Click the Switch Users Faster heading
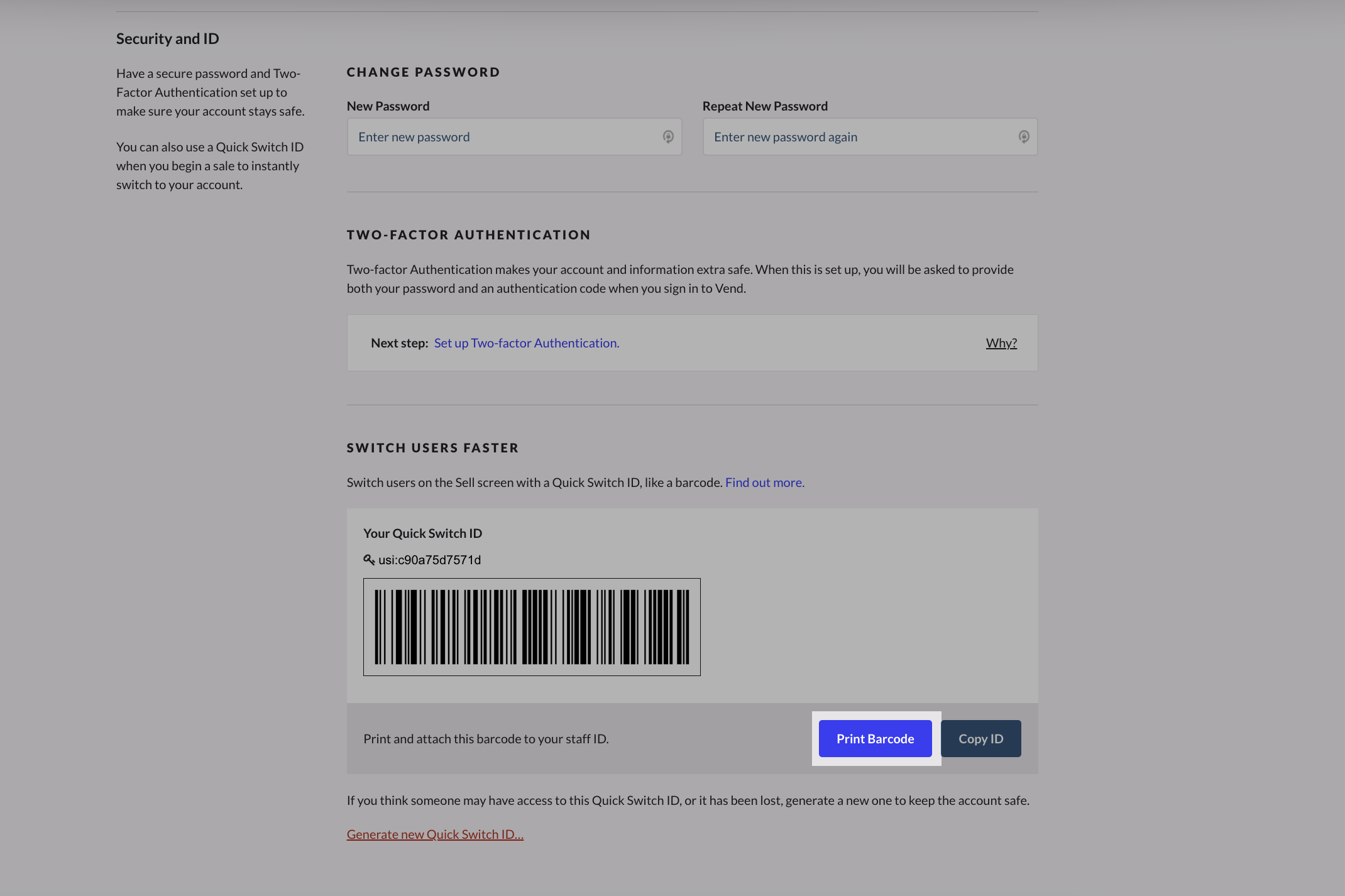 432,448
